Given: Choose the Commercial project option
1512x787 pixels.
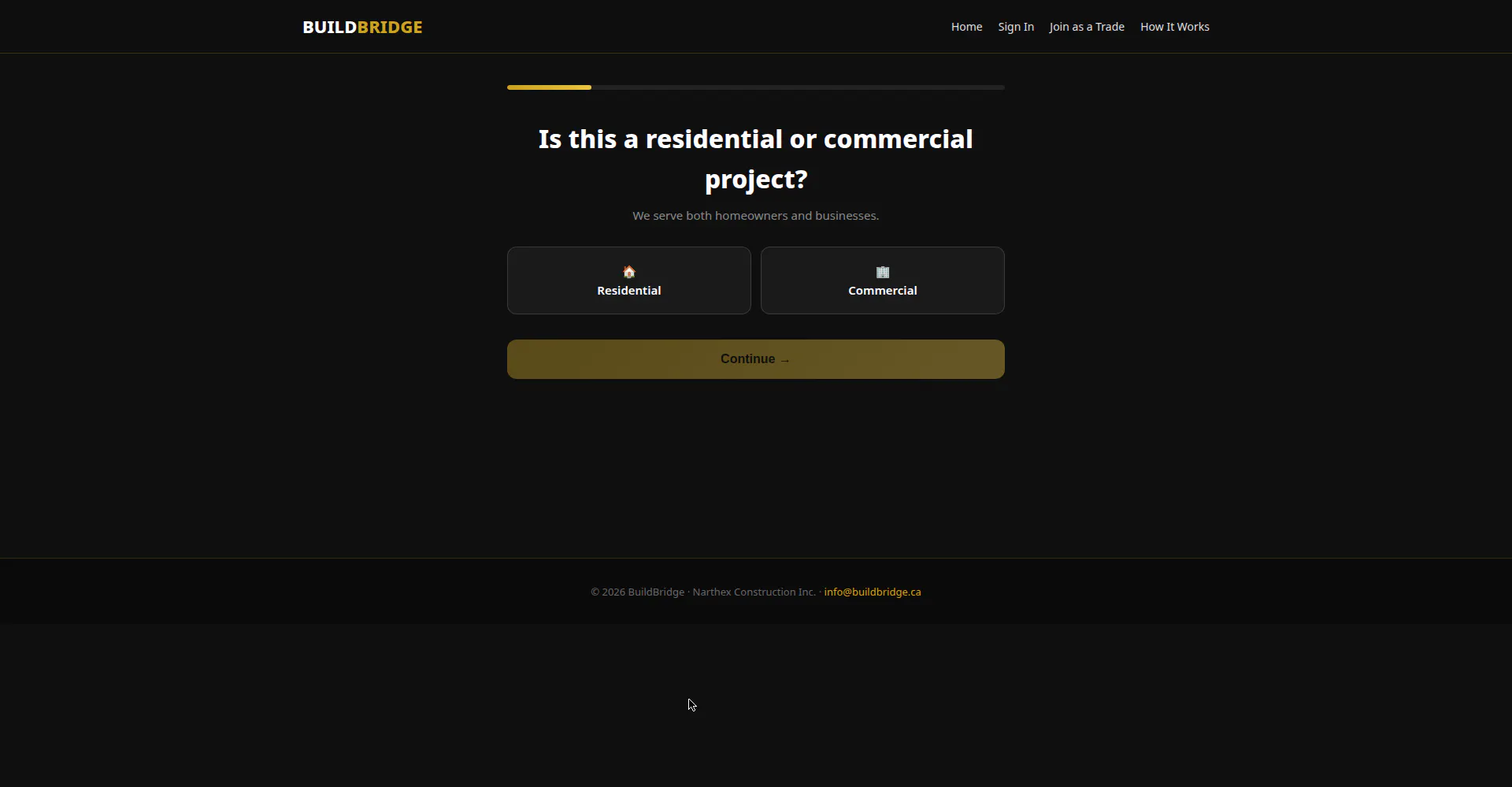Looking at the screenshot, I should 883,280.
